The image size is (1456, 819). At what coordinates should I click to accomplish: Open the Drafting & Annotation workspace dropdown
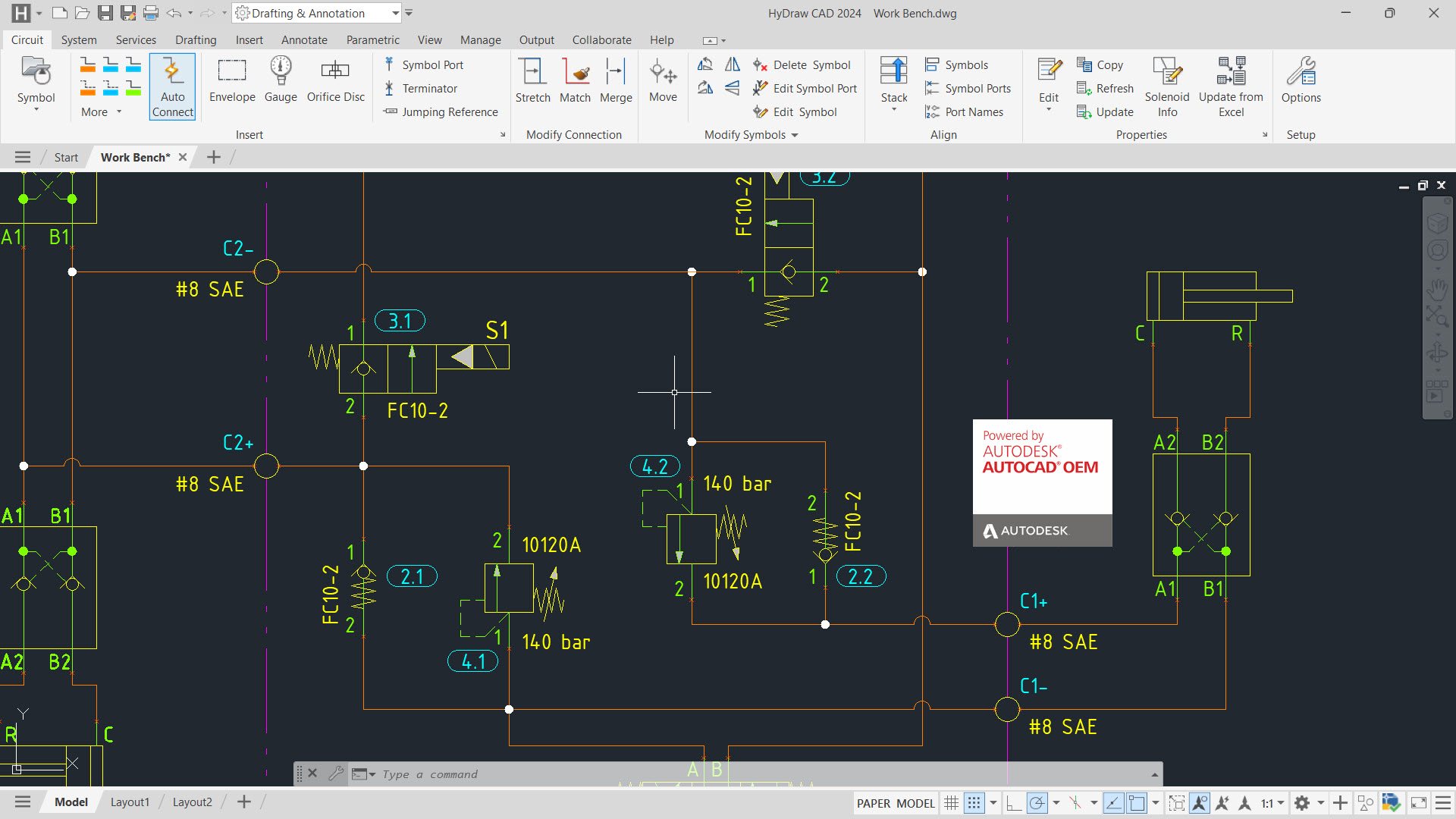pos(317,13)
